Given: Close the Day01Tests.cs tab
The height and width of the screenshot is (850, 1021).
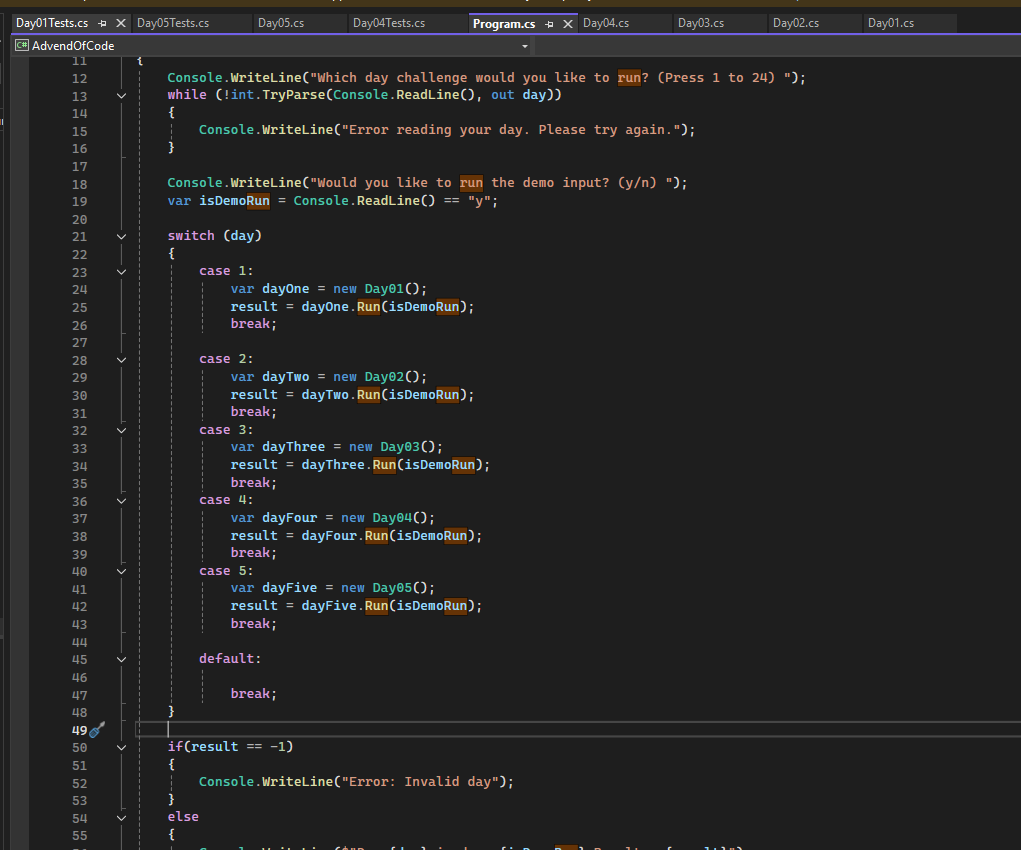Looking at the screenshot, I should click(x=121, y=23).
